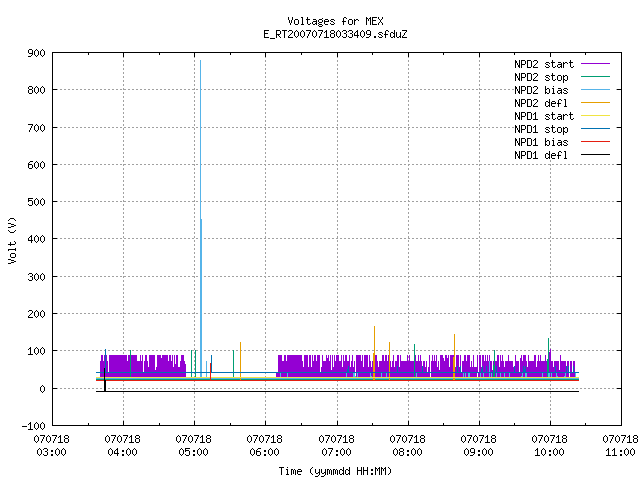Click the y-axis value 700
Viewport: 640px width, 480px height.
(x=36, y=128)
